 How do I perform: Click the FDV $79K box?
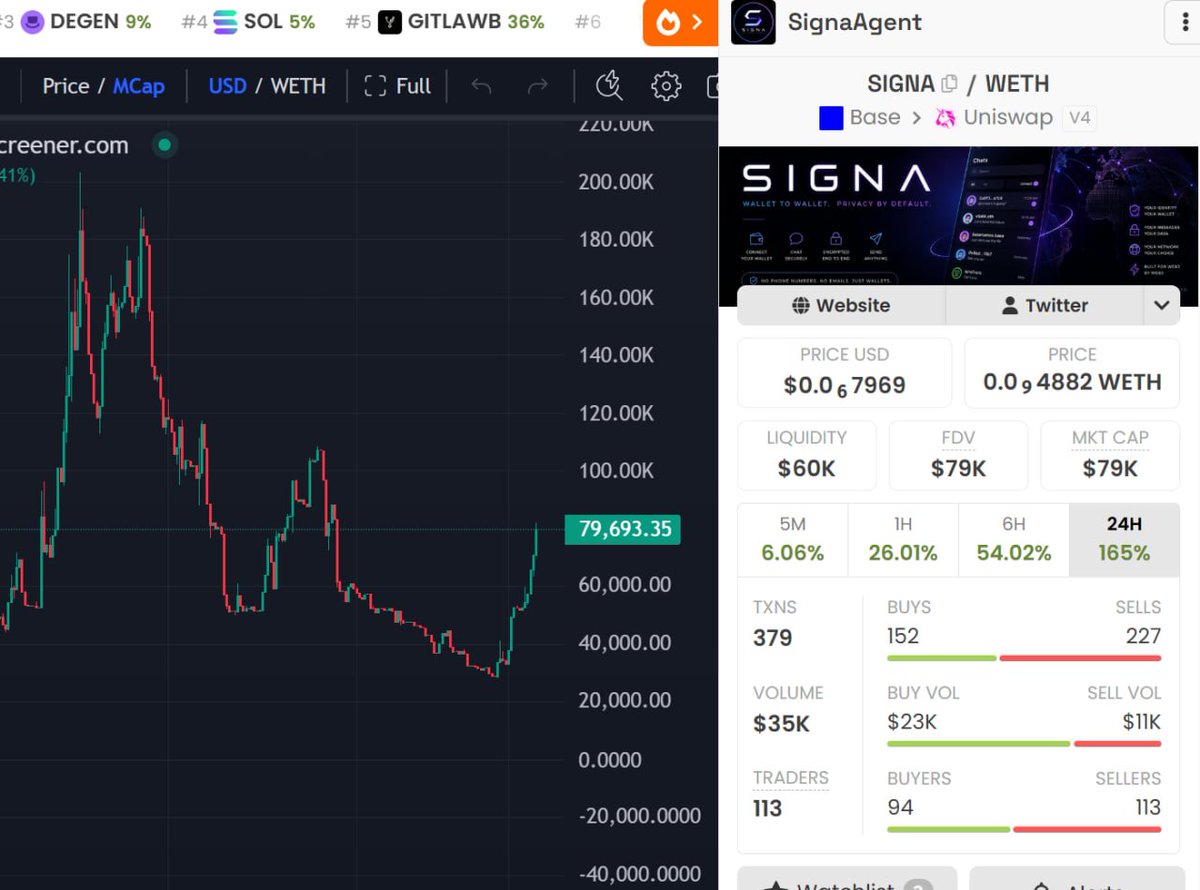coord(958,455)
